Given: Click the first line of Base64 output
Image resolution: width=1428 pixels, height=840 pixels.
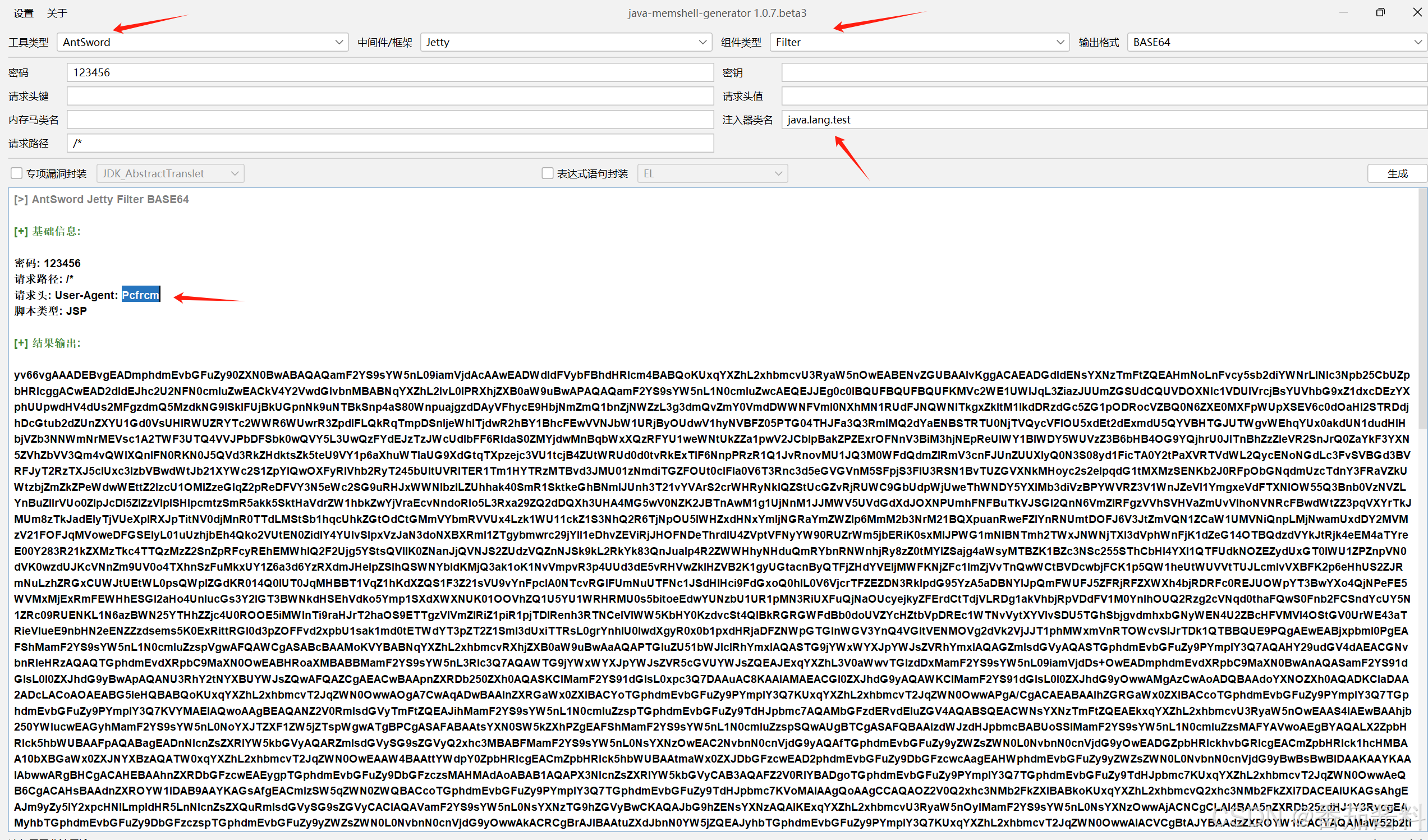Looking at the screenshot, I should click(x=711, y=375).
